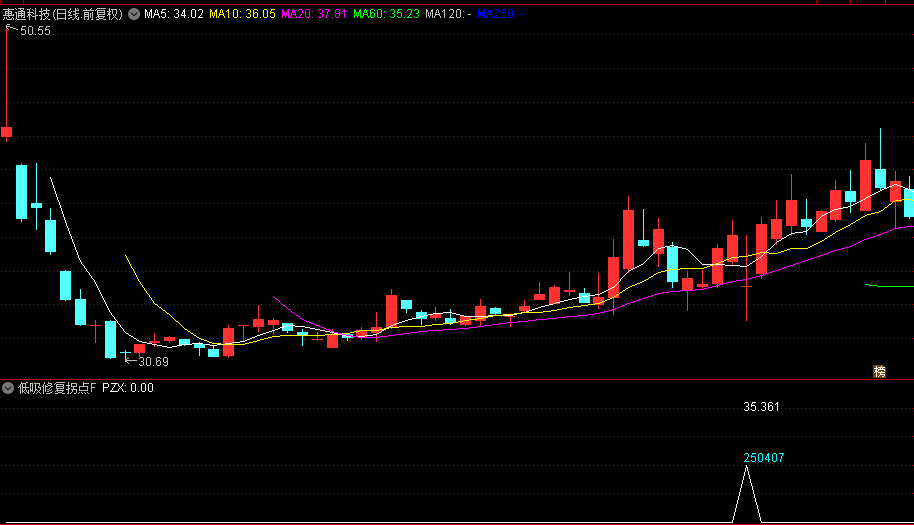Image resolution: width=914 pixels, height=525 pixels.
Task: Open the dropdown arrow beside 惠通科技 title
Action: coord(134,14)
